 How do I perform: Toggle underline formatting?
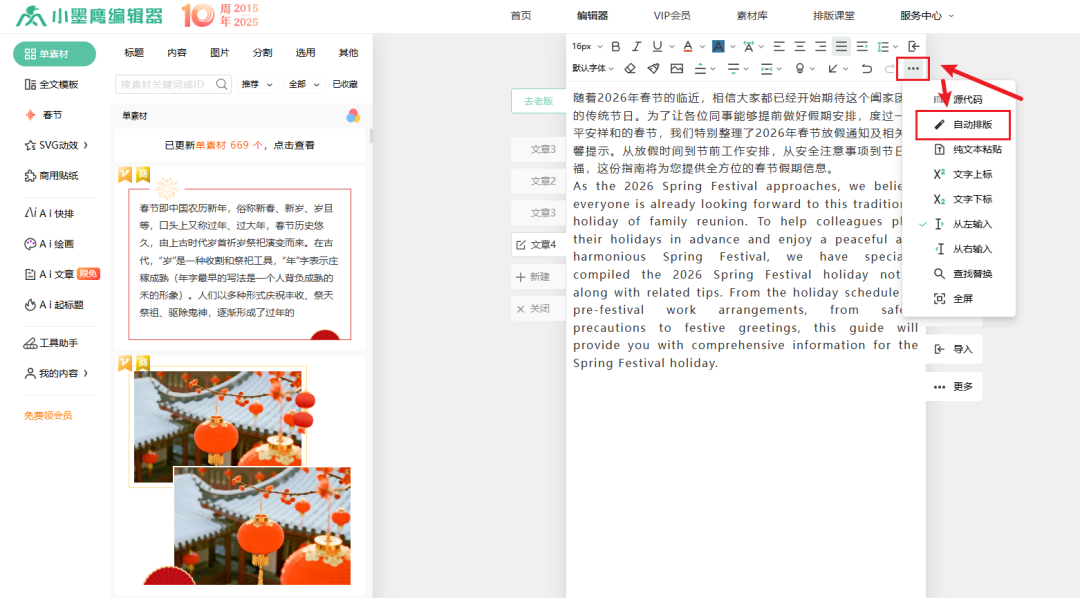pyautogui.click(x=658, y=45)
